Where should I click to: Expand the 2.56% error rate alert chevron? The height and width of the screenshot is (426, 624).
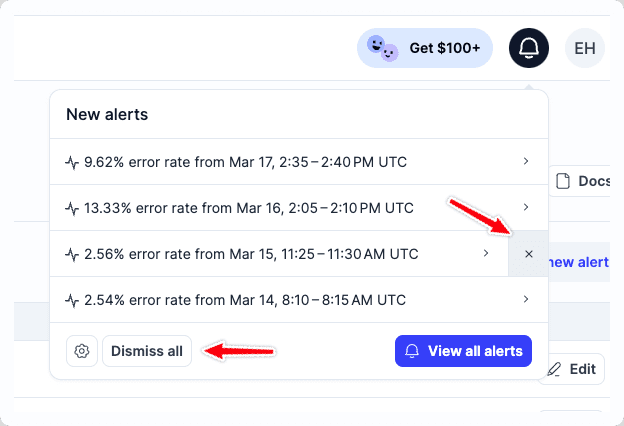486,254
